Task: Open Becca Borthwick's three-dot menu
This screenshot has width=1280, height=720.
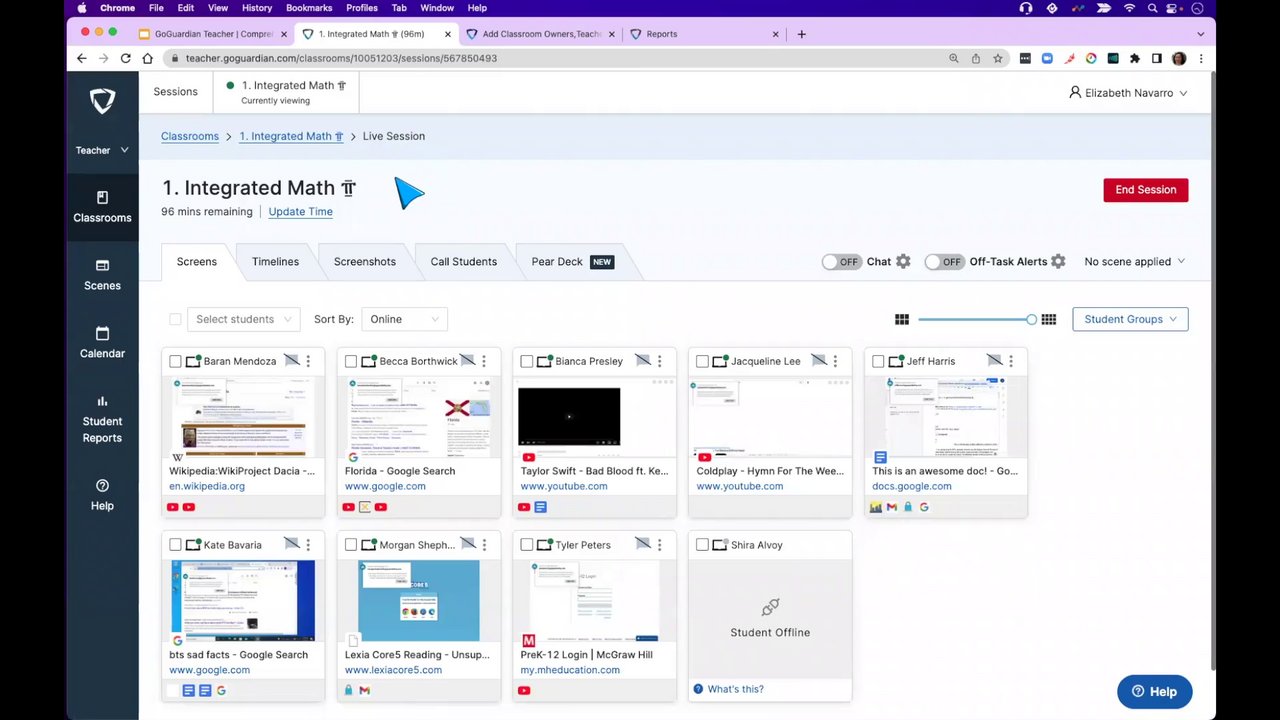Action: (x=484, y=361)
